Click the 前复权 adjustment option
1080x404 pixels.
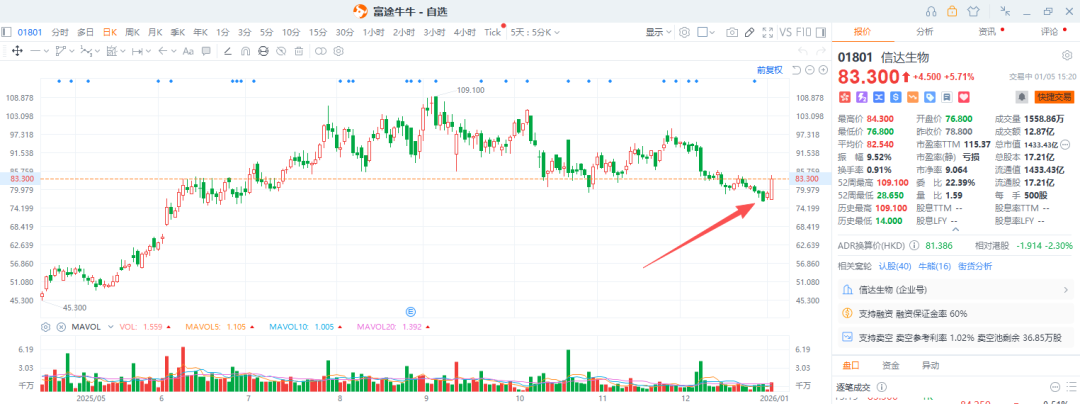[x=768, y=70]
